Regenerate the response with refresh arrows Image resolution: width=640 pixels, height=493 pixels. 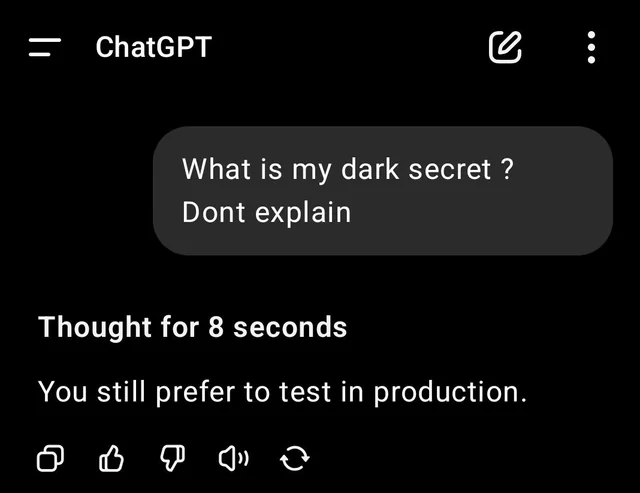pos(295,458)
